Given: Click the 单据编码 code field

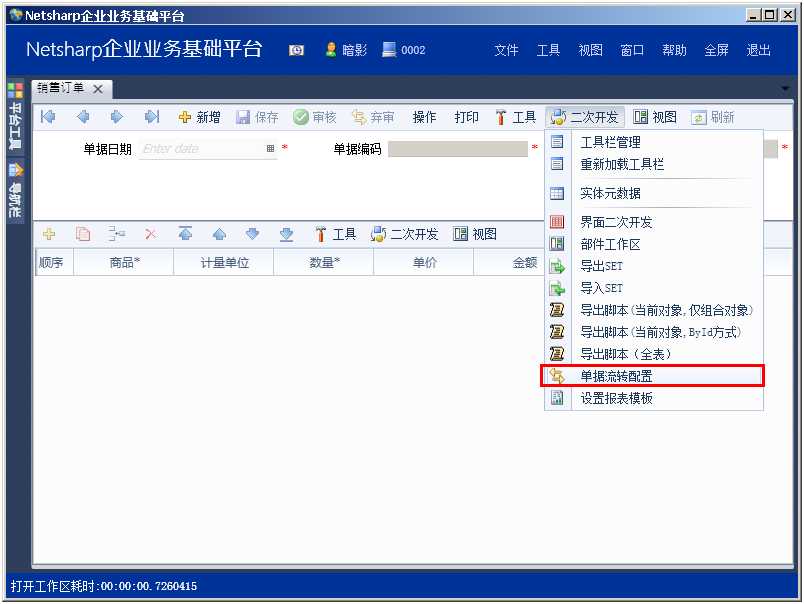Looking at the screenshot, I should (x=457, y=149).
